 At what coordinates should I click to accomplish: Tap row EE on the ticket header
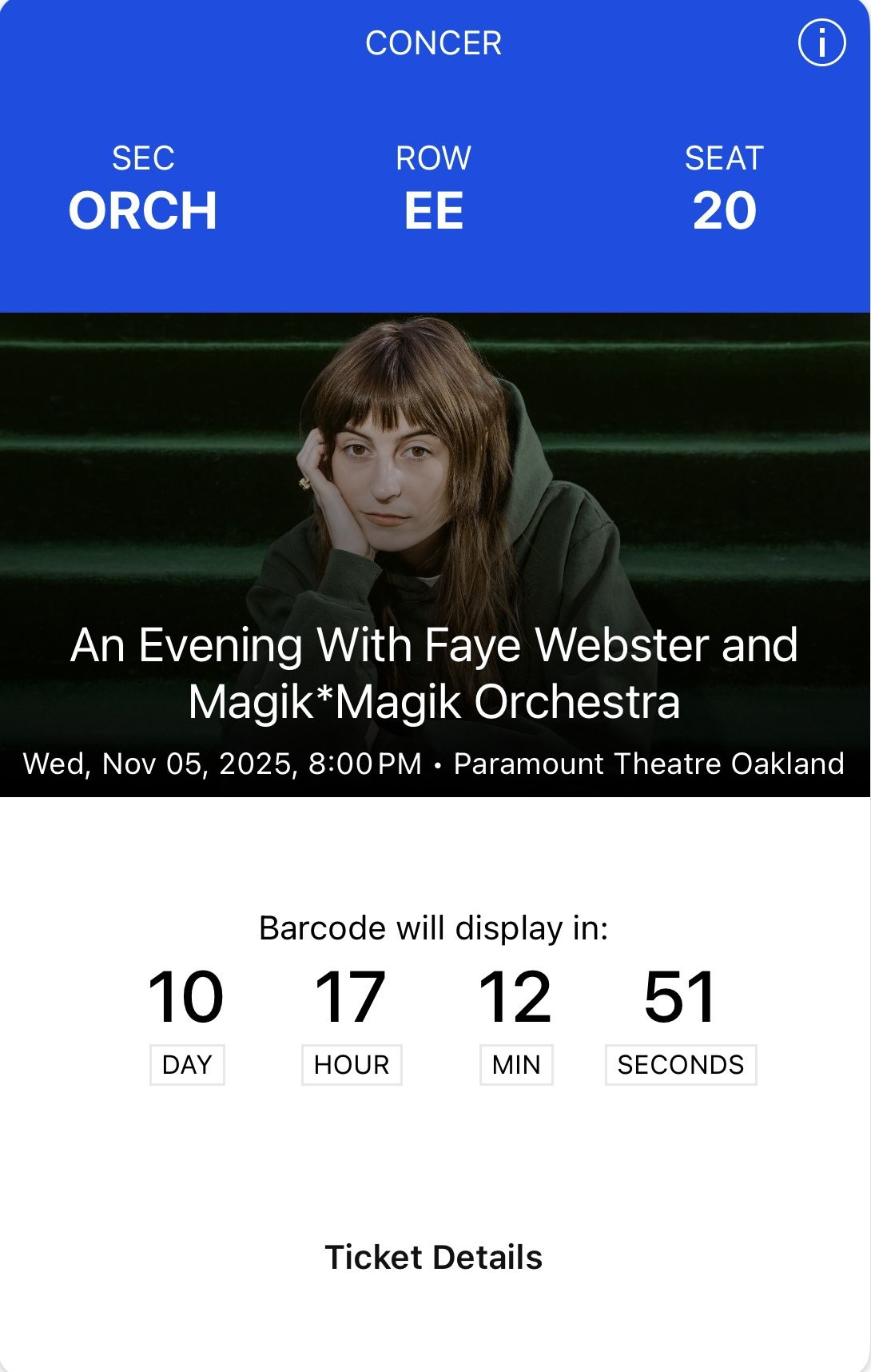pos(435,210)
